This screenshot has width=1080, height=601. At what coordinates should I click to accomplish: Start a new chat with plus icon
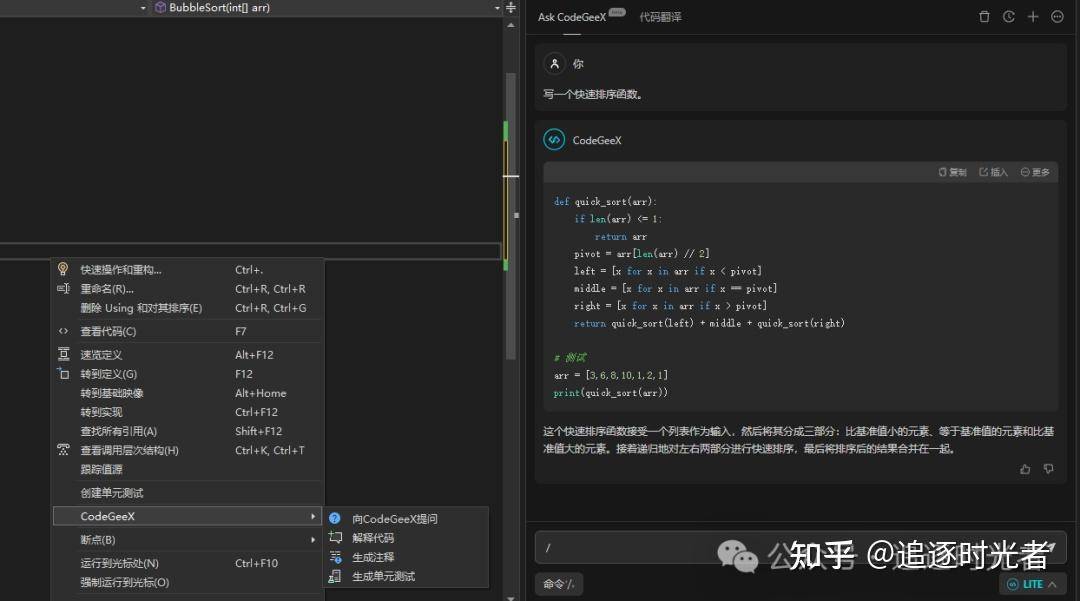point(1032,17)
